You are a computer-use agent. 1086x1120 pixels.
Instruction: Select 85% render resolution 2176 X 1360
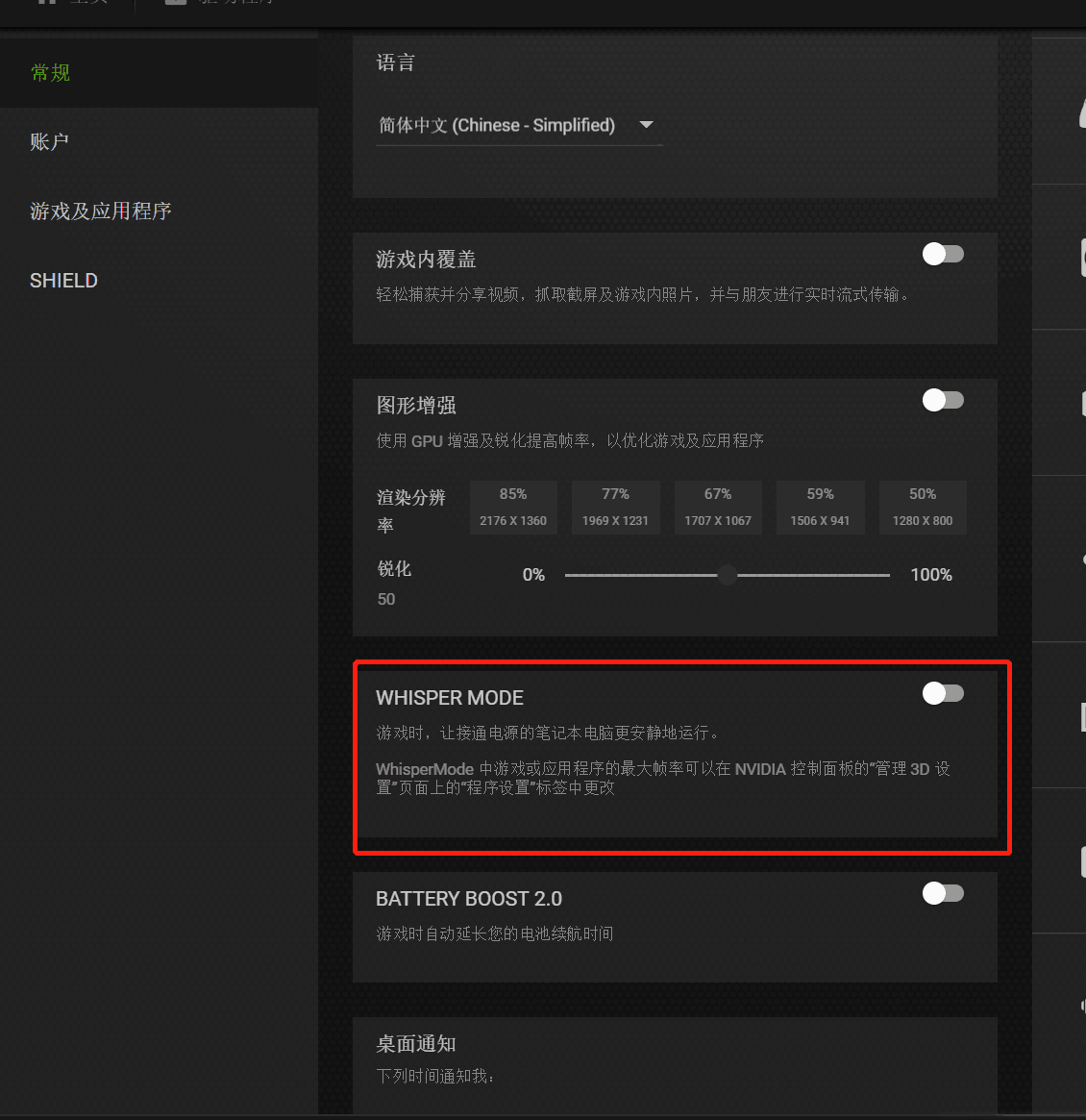click(x=513, y=508)
